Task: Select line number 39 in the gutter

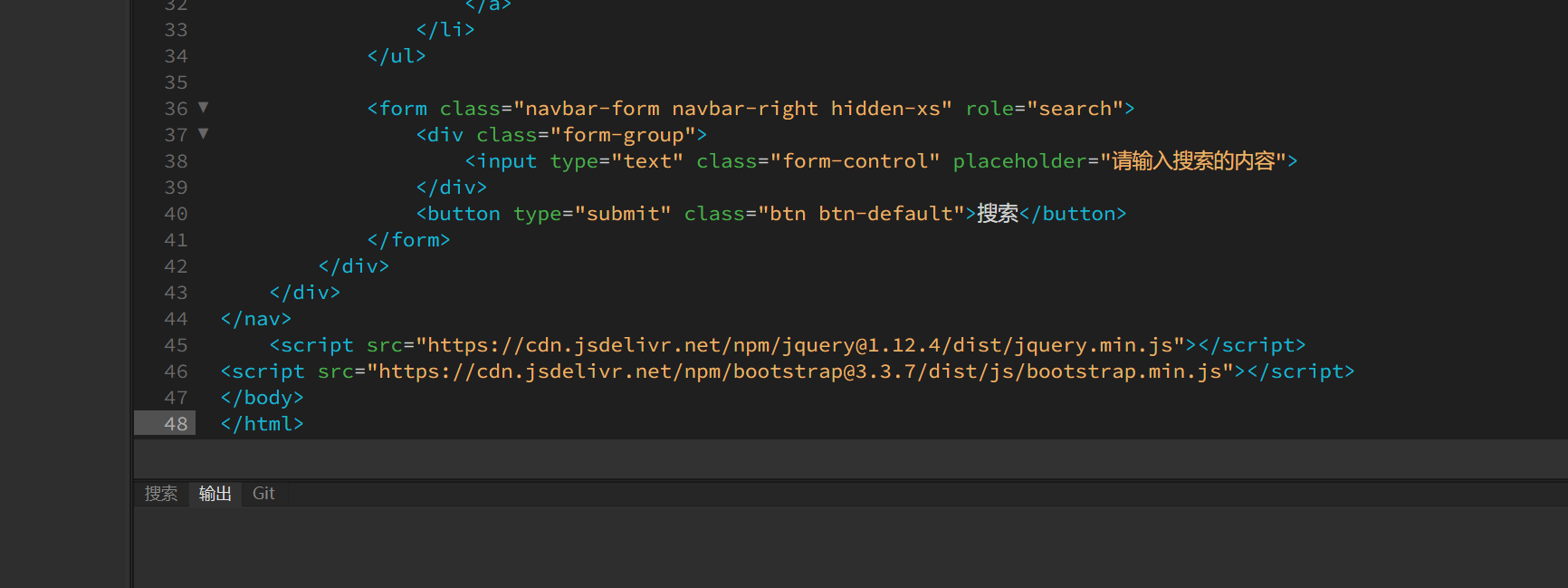Action: tap(176, 188)
